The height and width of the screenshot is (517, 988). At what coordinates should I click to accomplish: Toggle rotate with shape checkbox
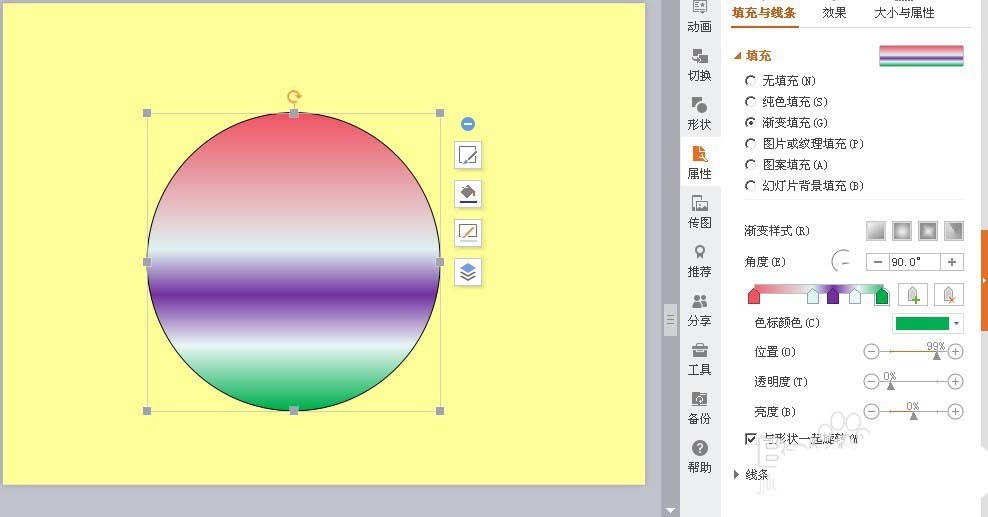750,439
